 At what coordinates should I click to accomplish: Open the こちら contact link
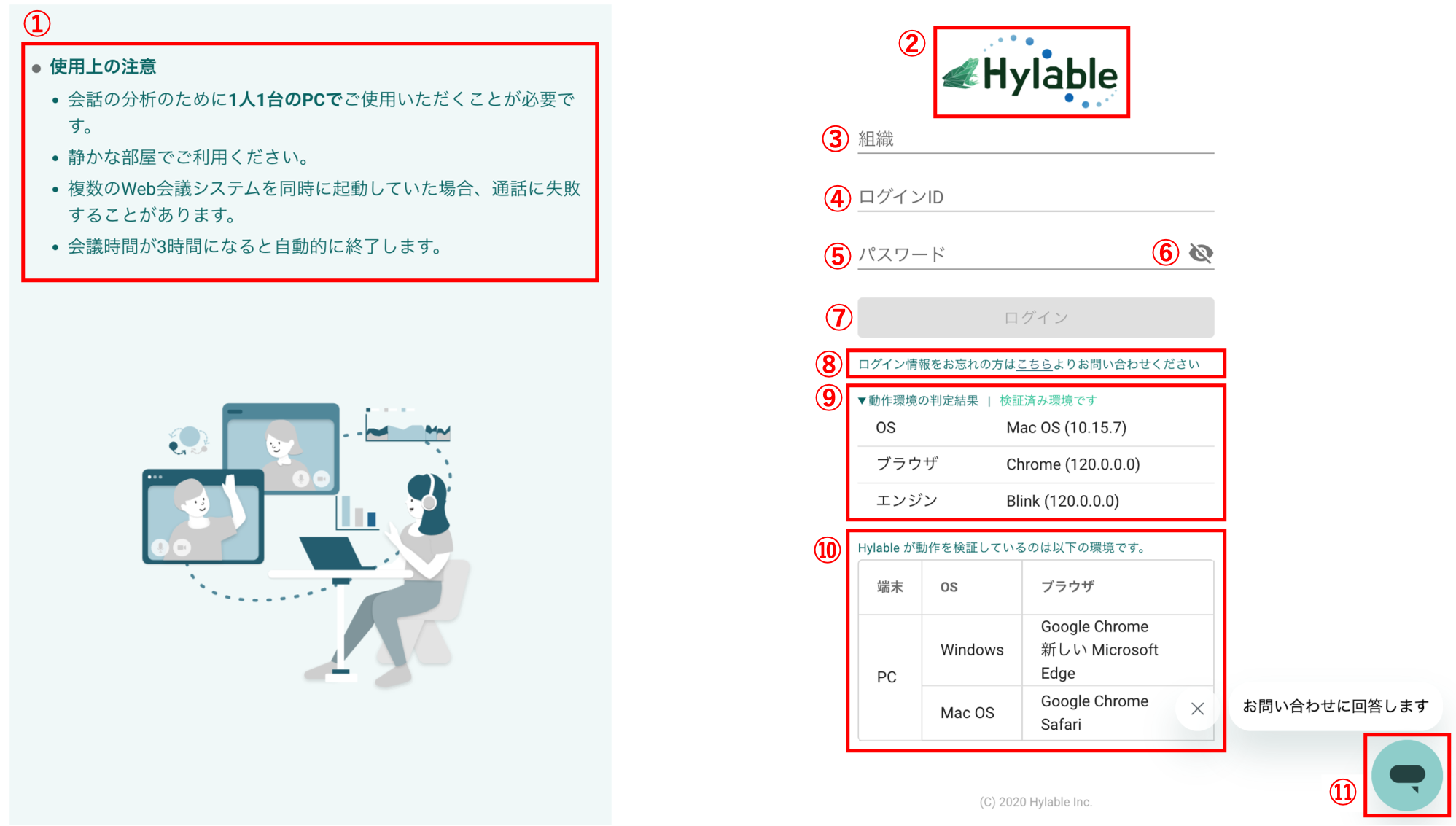[x=1034, y=365]
